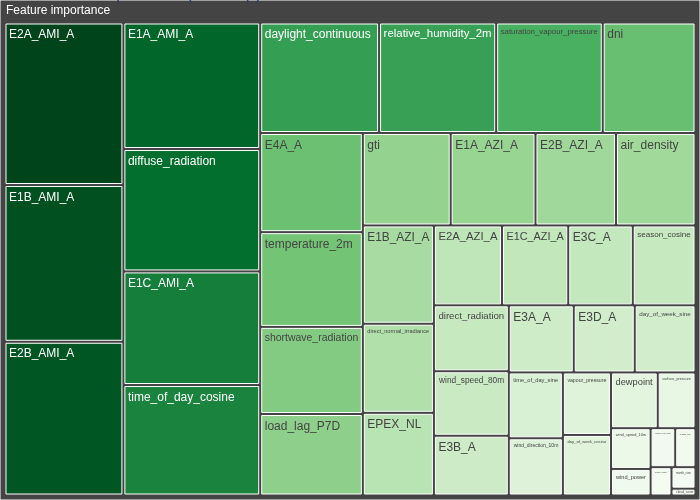Select the E2A_AMI_A treemap tile

pos(64,104)
